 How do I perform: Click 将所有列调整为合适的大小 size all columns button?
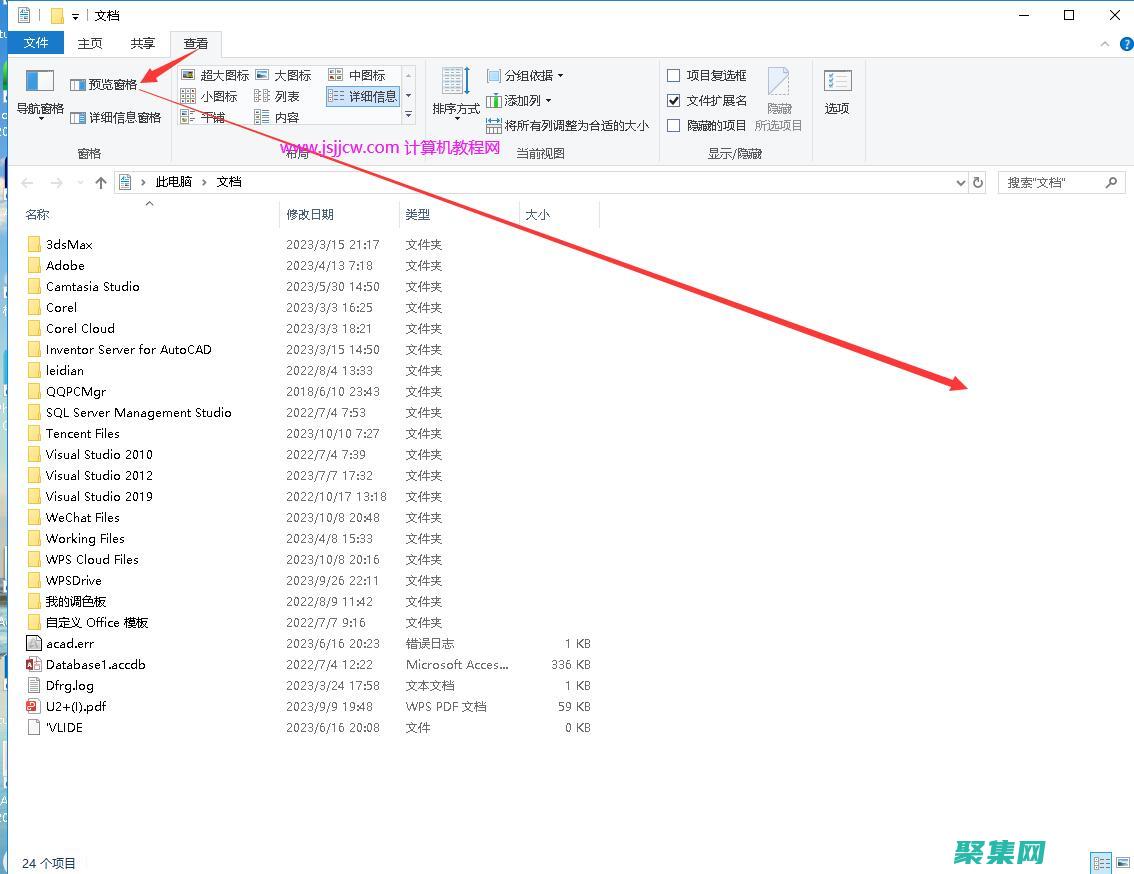coord(567,125)
